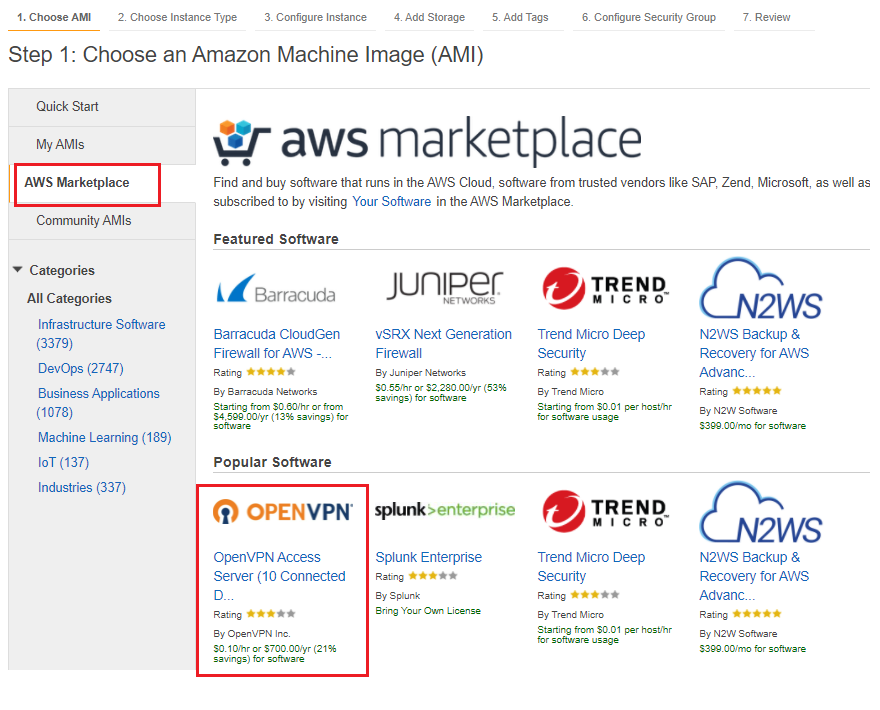This screenshot has height=710, width=880.
Task: Click the Barracuda logo in Featured Software
Action: coord(276,289)
